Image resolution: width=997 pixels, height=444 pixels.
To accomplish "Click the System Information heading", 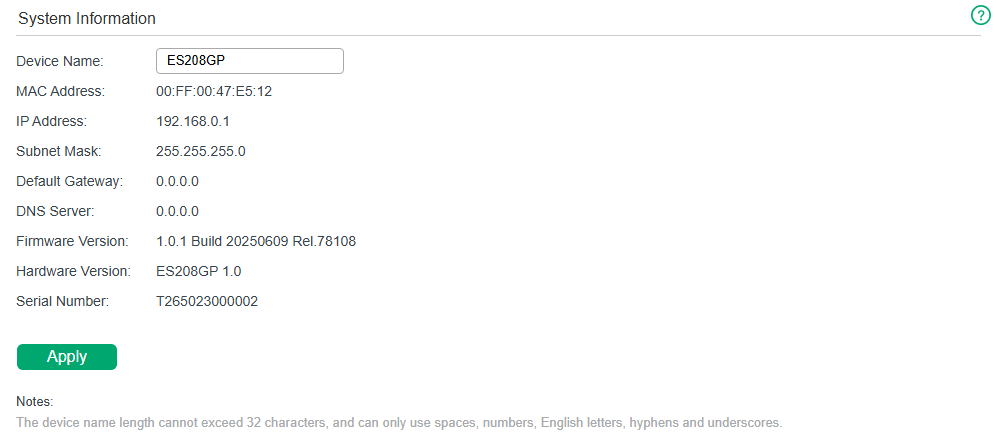I will pos(87,18).
